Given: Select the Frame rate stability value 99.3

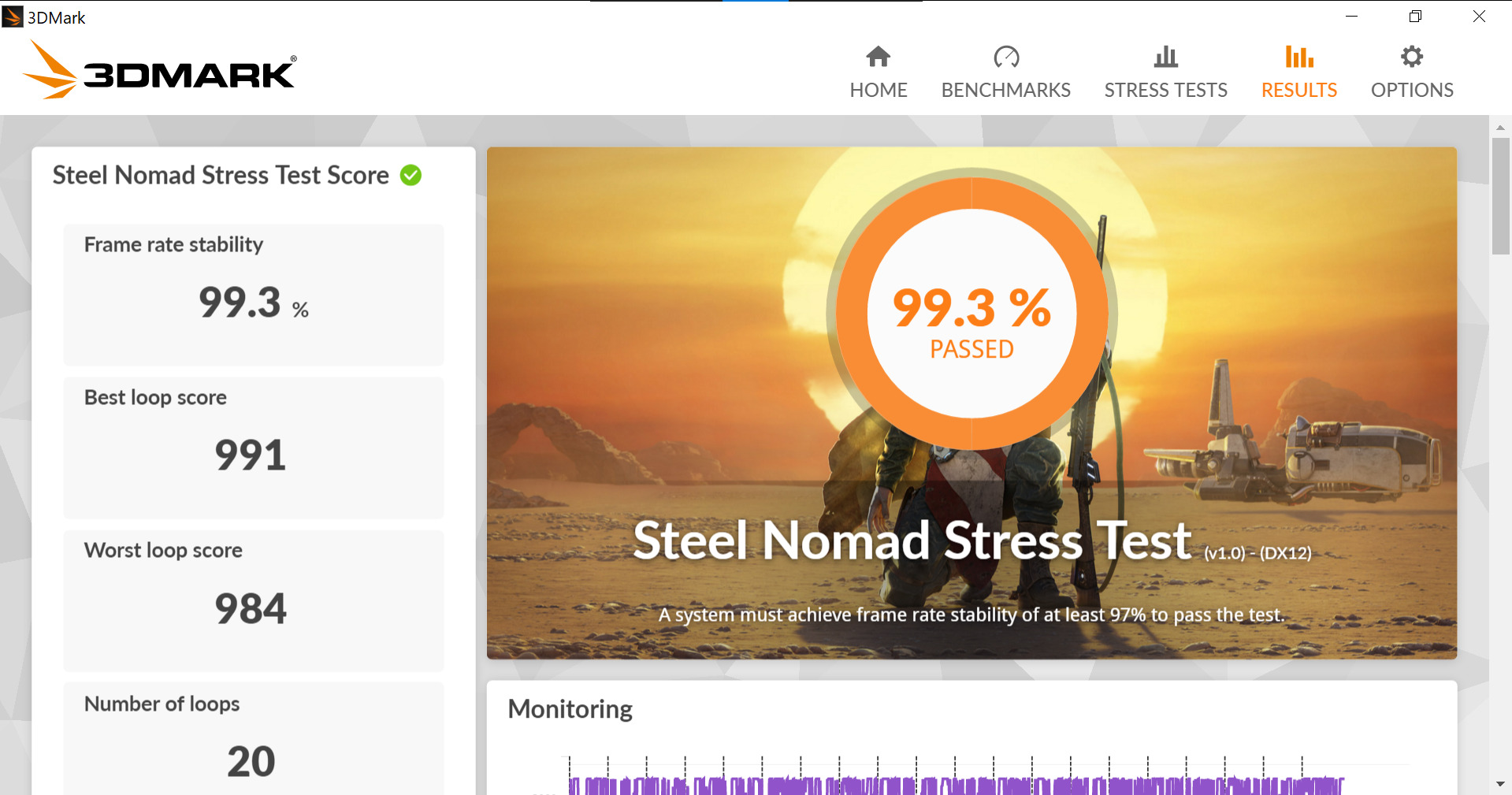Looking at the screenshot, I should pos(240,303).
